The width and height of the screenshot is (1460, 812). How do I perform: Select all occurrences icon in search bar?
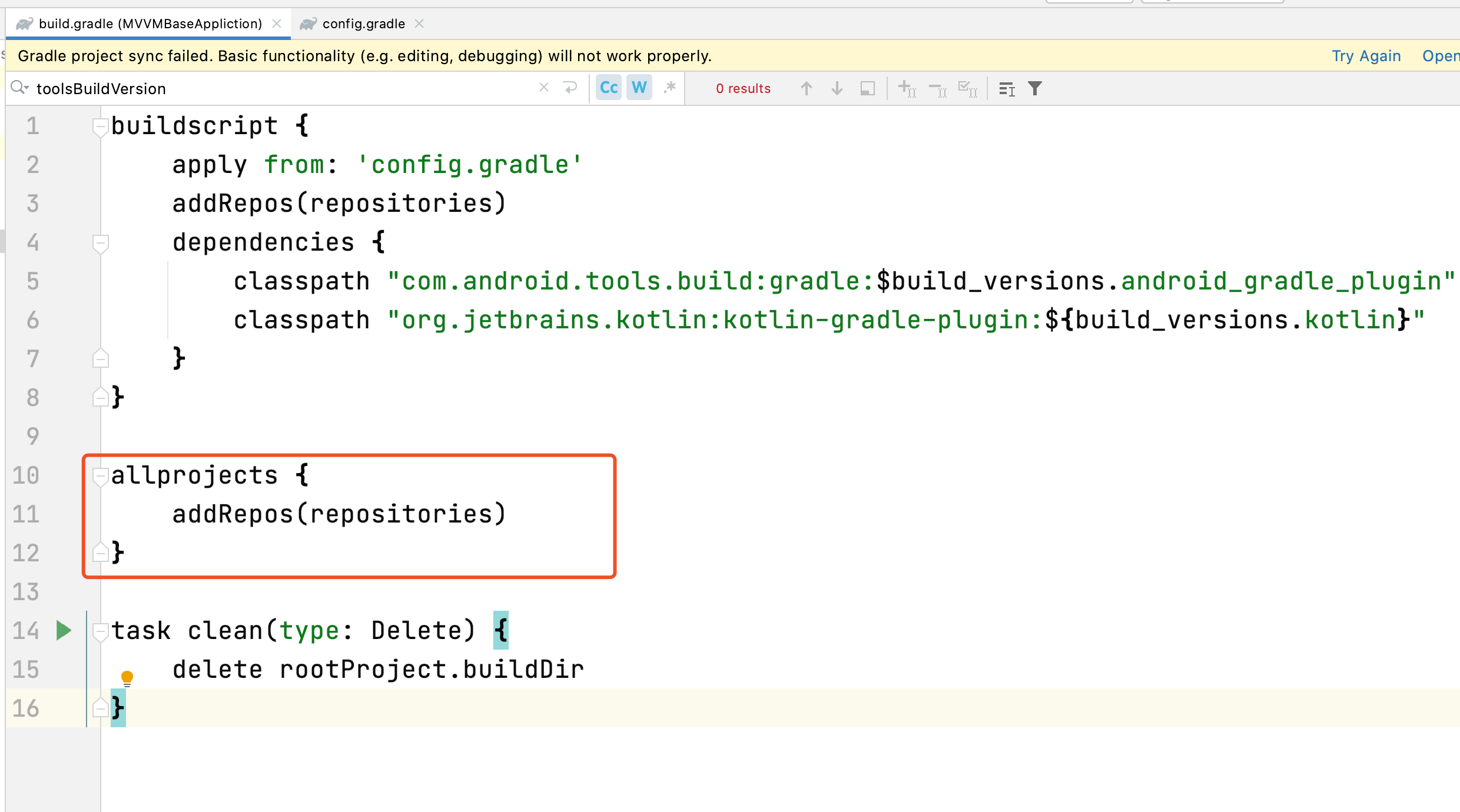968,88
